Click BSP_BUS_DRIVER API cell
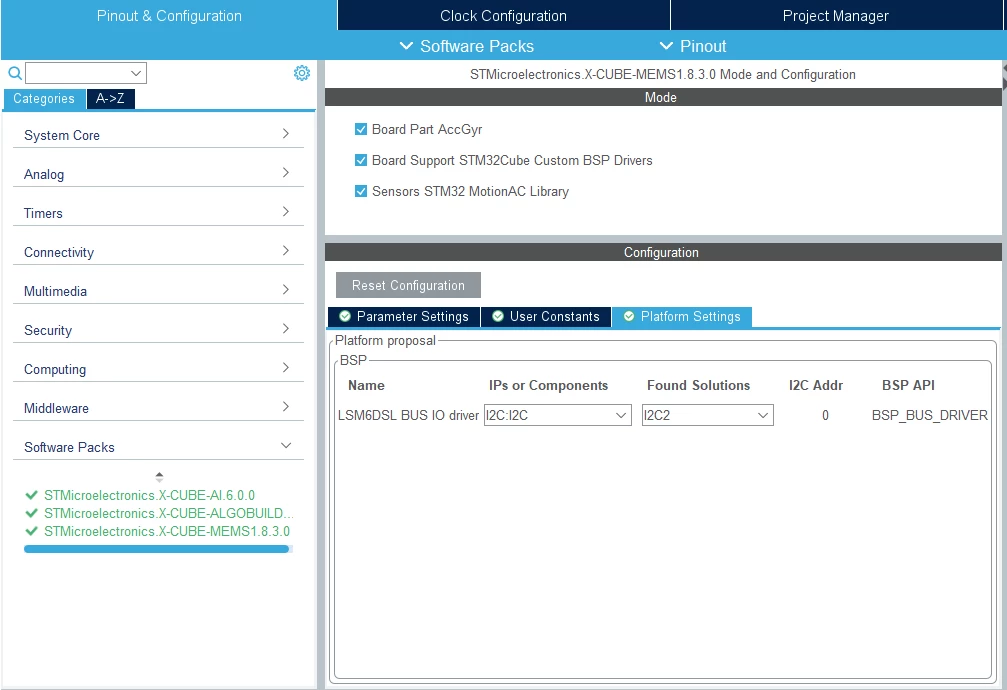 [929, 416]
